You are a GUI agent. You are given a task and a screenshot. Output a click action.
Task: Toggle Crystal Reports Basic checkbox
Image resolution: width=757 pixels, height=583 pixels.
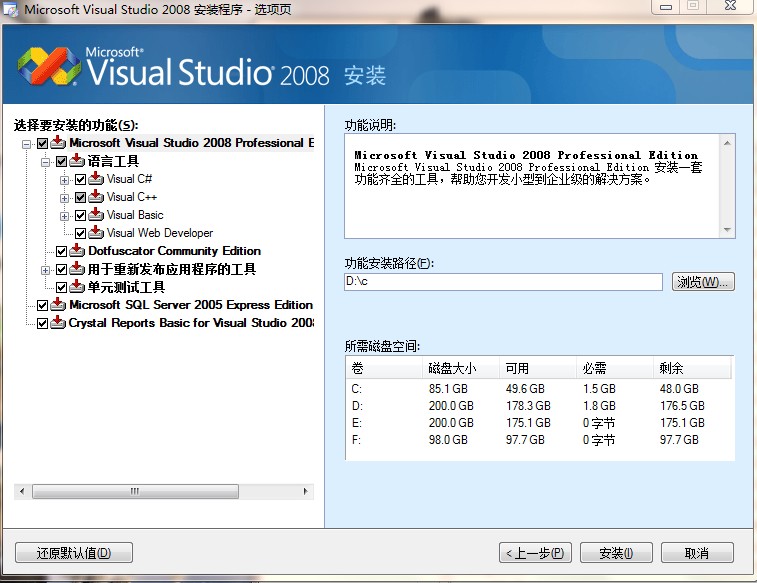[x=42, y=323]
